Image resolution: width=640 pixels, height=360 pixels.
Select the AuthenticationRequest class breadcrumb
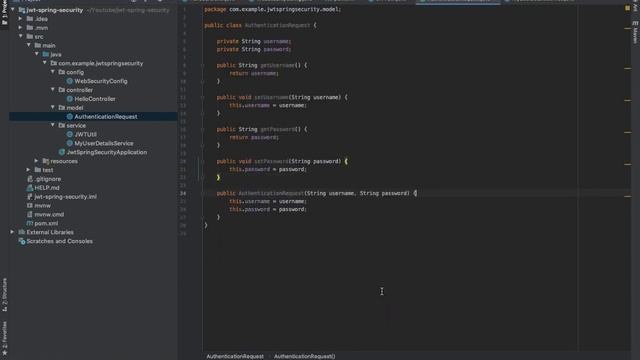[x=235, y=356]
